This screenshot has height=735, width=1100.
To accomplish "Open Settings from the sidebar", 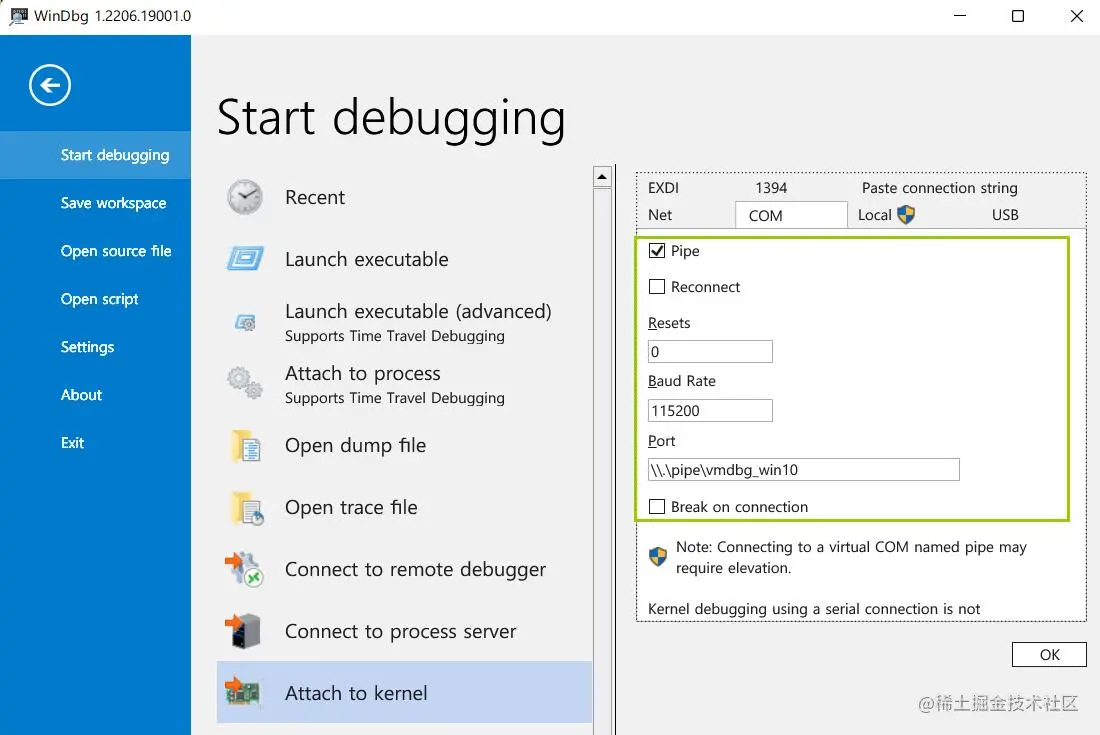I will [x=95, y=347].
